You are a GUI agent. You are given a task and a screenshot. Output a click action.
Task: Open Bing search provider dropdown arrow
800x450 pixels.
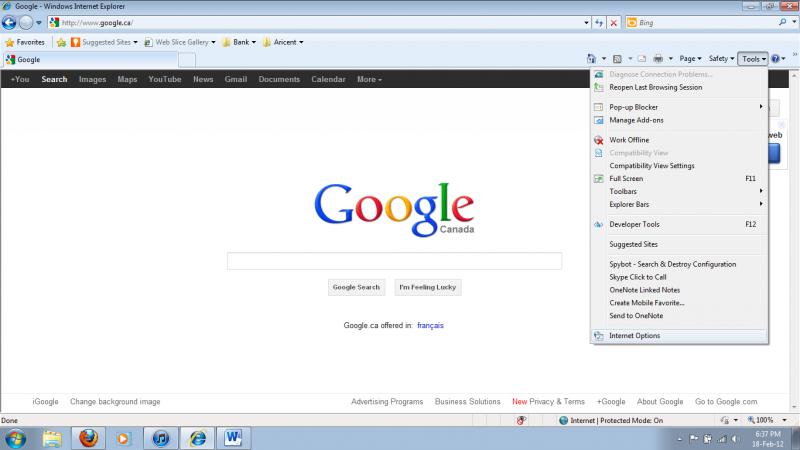[794, 22]
